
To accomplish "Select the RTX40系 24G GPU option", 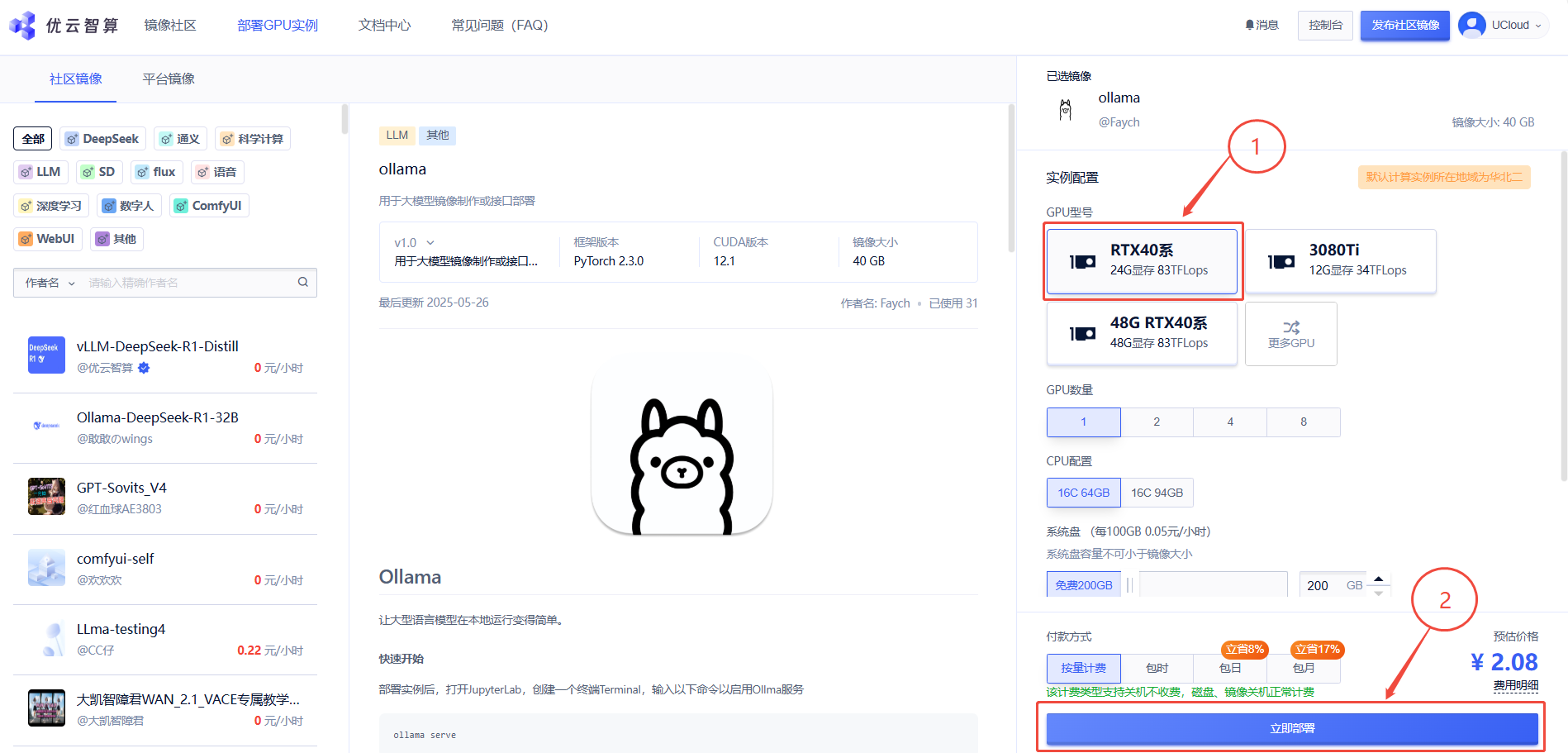I will pos(1142,260).
